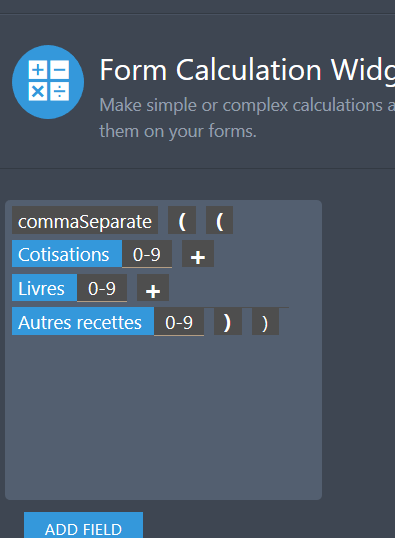Select the Livres field token
395x538 pixels.
tap(44, 288)
